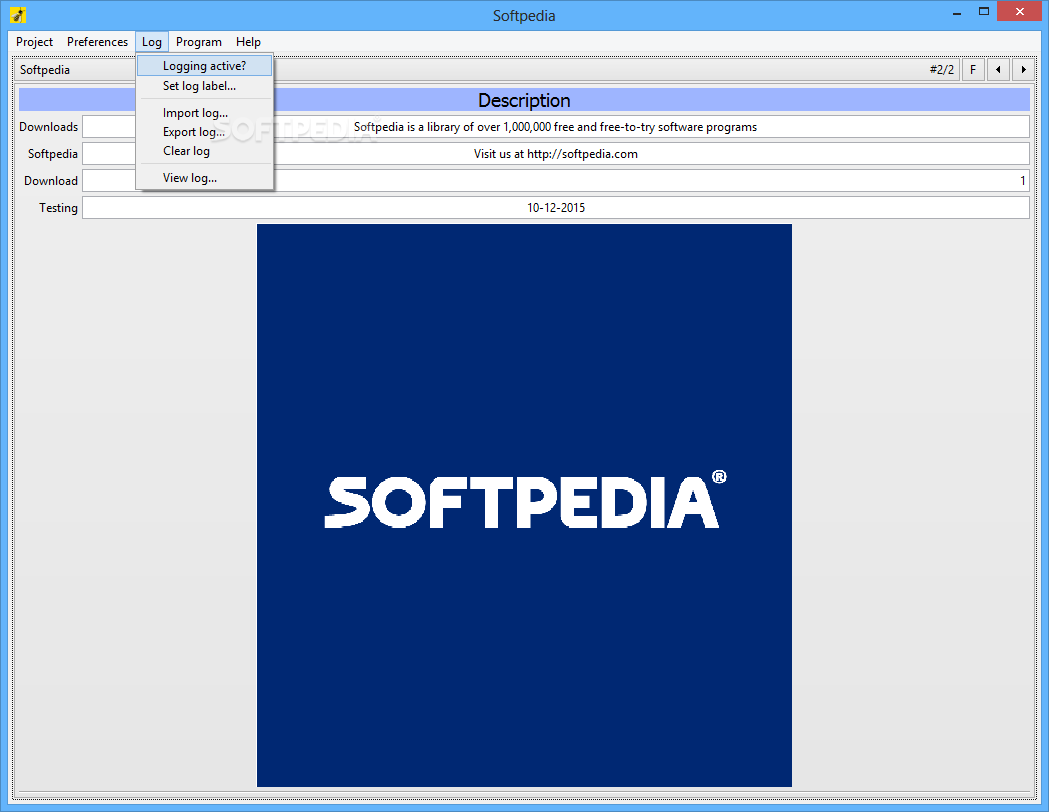The height and width of the screenshot is (812, 1049).
Task: Open the Help menu
Action: 248,41
